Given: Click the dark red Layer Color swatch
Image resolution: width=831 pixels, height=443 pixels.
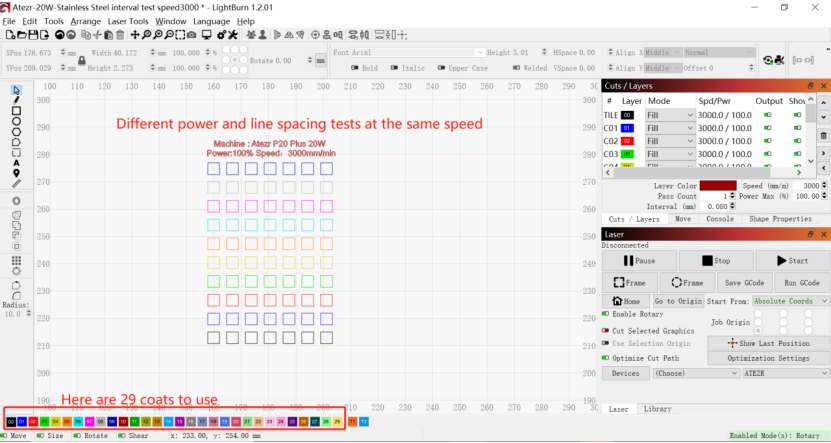Looking at the screenshot, I should pyautogui.click(x=718, y=185).
